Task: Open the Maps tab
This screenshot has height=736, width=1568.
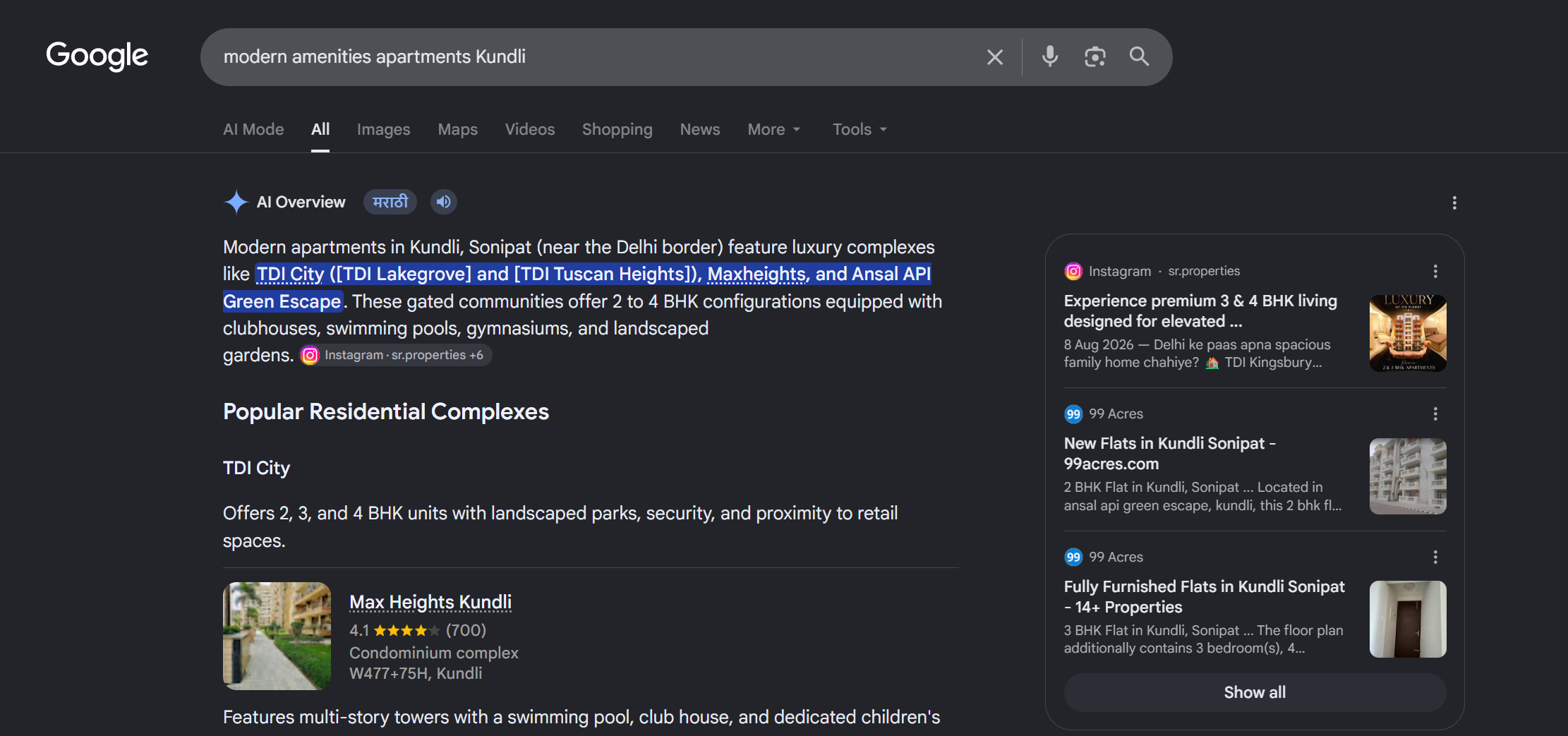Action: click(458, 129)
